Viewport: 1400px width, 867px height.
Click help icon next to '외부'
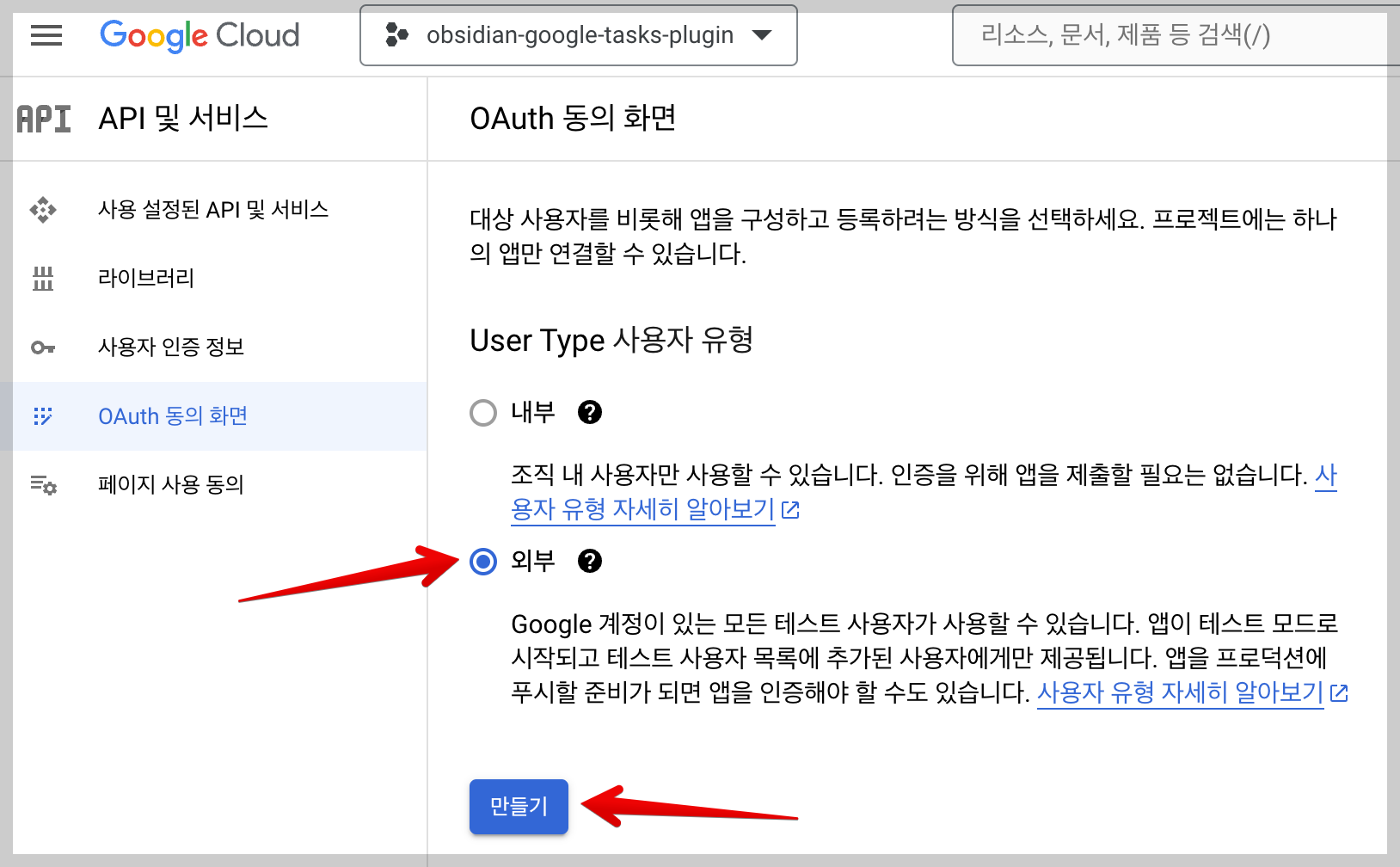590,562
